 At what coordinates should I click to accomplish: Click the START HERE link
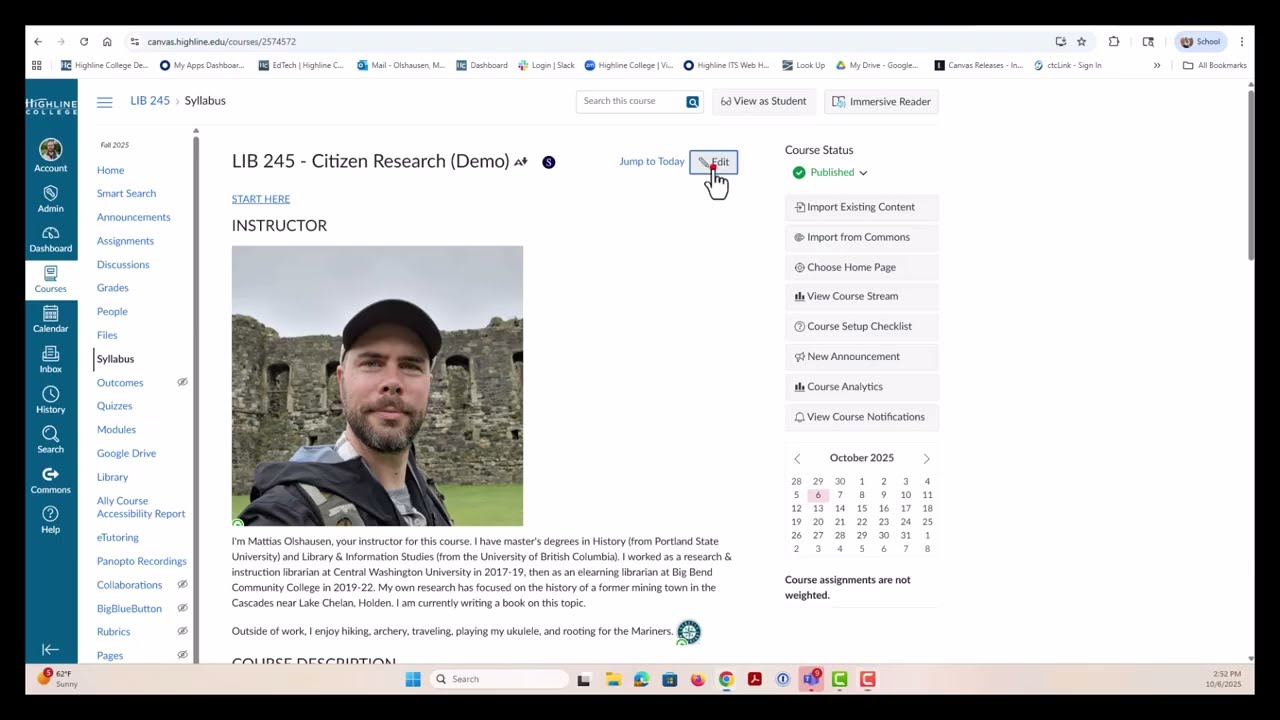tap(261, 199)
